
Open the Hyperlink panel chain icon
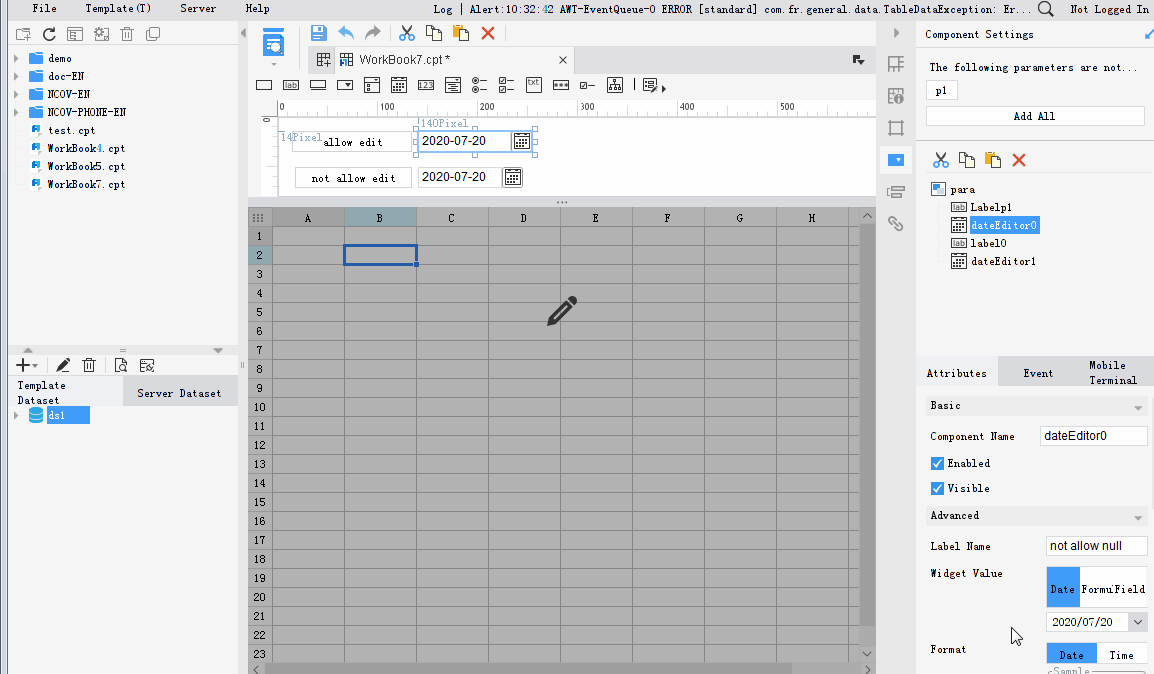pyautogui.click(x=896, y=224)
